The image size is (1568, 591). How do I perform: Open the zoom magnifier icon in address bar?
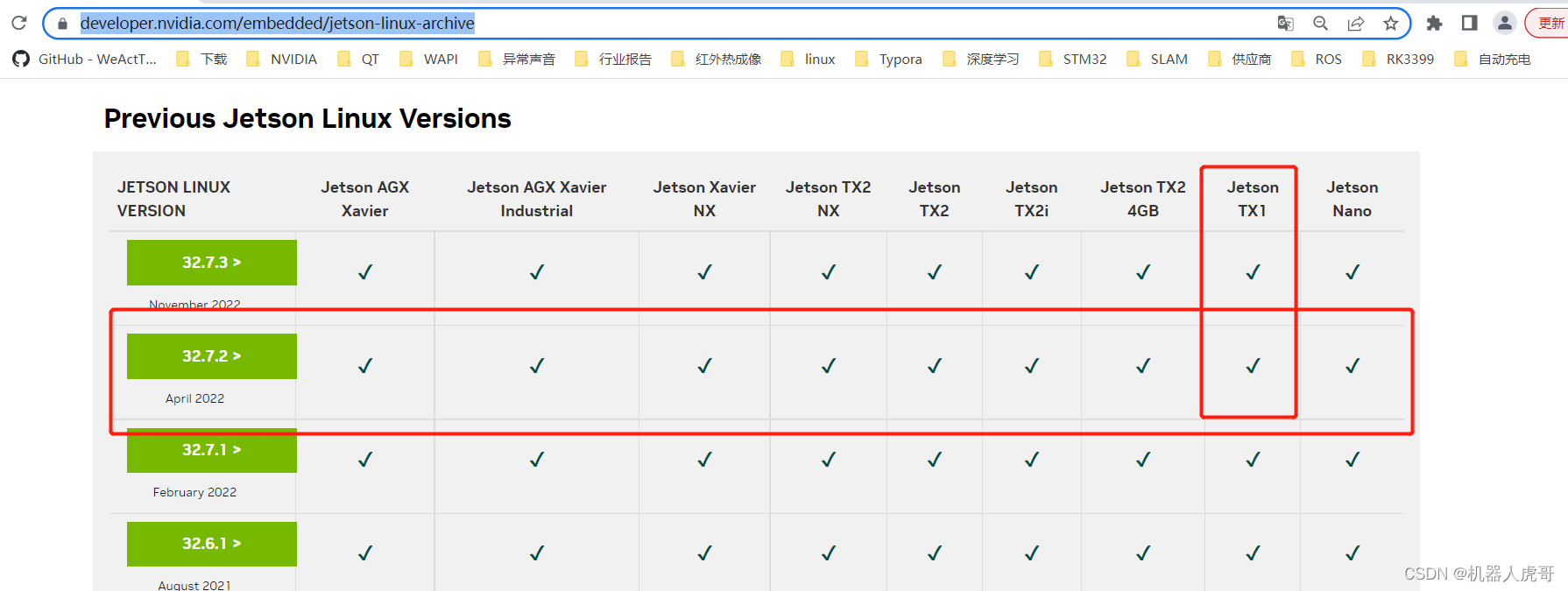pyautogui.click(x=1320, y=24)
